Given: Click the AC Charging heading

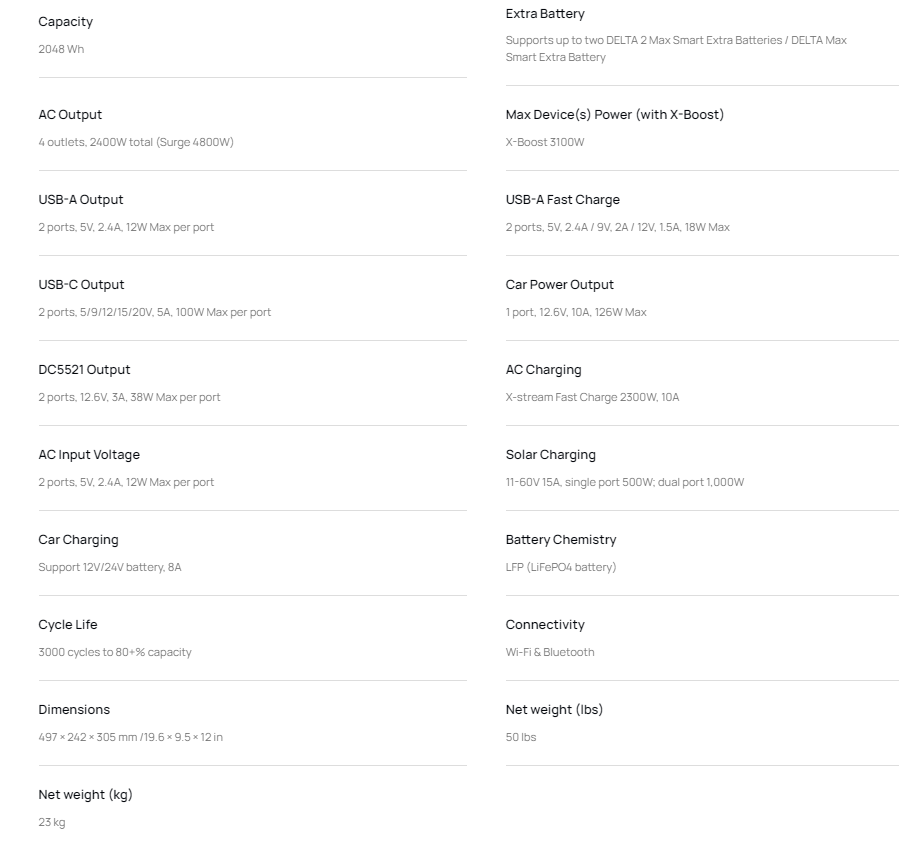Looking at the screenshot, I should click(544, 370).
